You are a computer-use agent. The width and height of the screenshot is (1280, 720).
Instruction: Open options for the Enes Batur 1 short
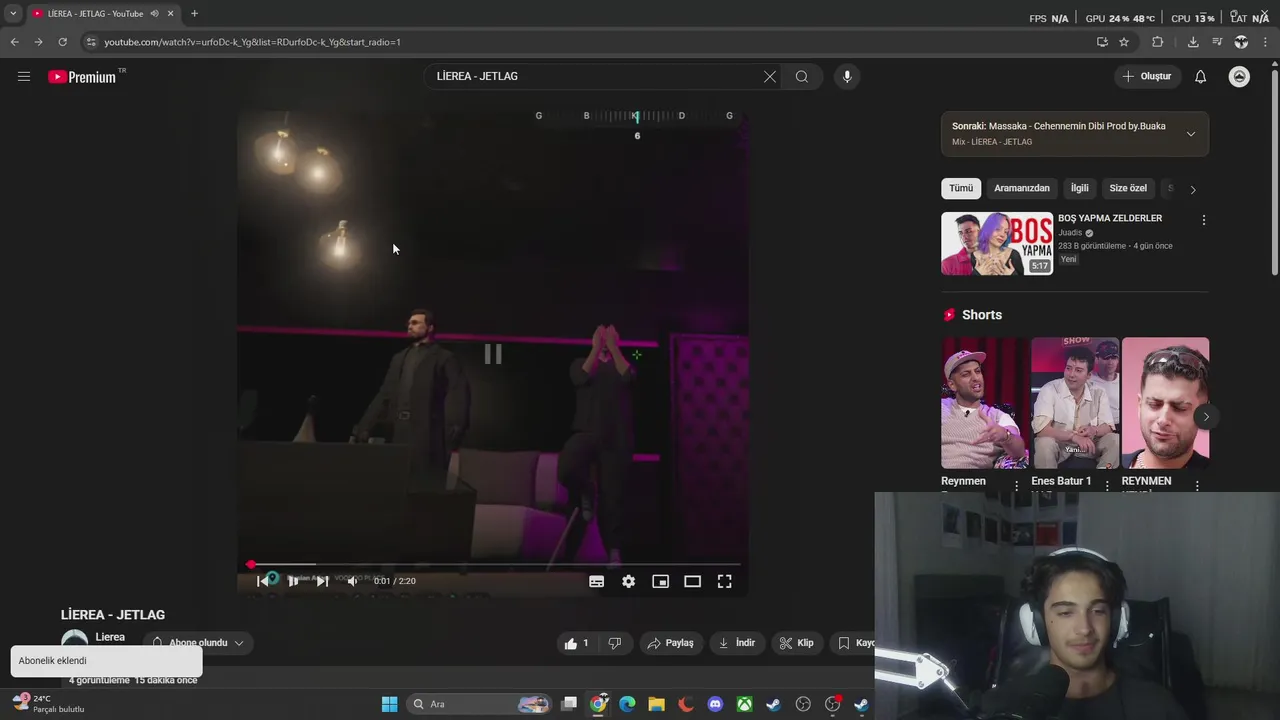click(1107, 486)
